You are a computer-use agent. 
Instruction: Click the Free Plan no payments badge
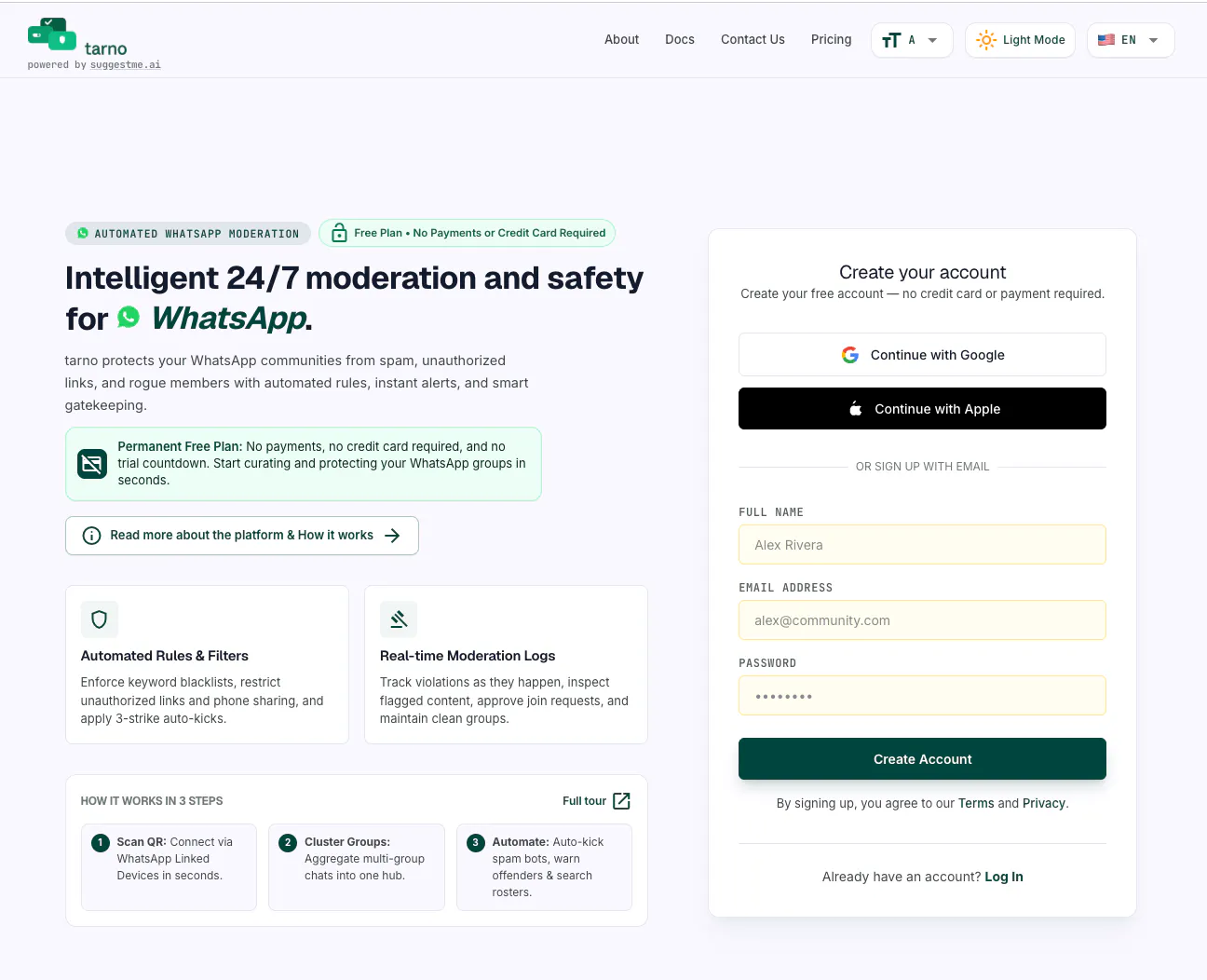point(468,233)
